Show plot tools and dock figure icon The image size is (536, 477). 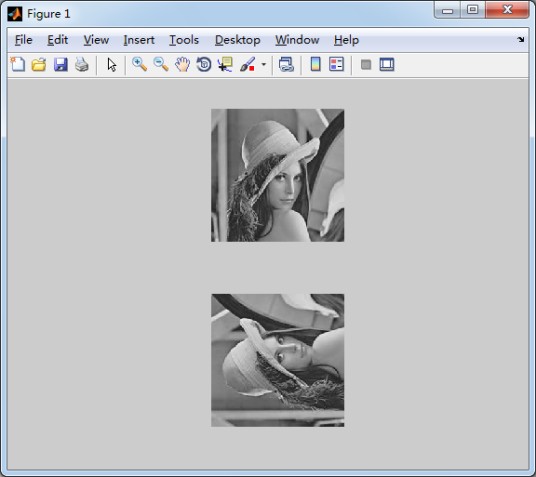(x=387, y=64)
